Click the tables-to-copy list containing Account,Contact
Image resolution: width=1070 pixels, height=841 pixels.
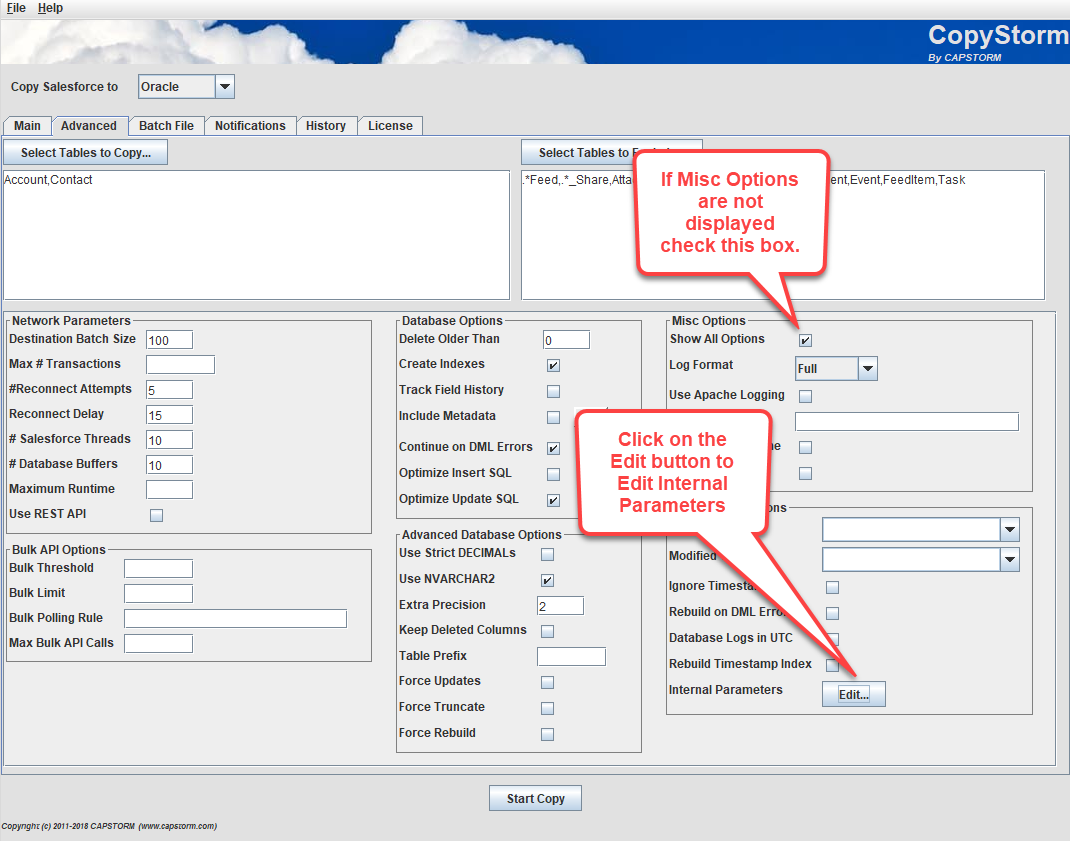coord(257,235)
